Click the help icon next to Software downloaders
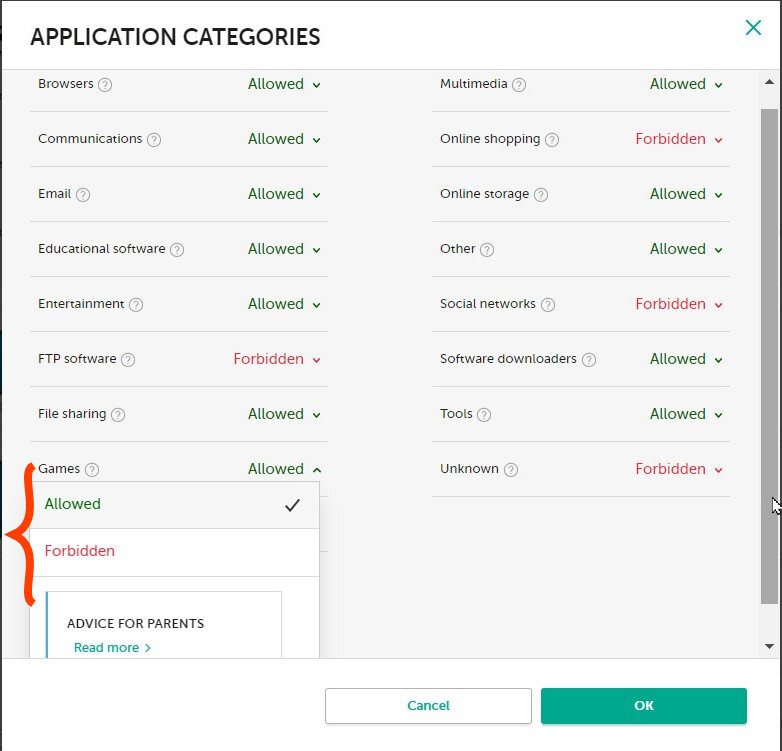782x751 pixels. point(589,360)
